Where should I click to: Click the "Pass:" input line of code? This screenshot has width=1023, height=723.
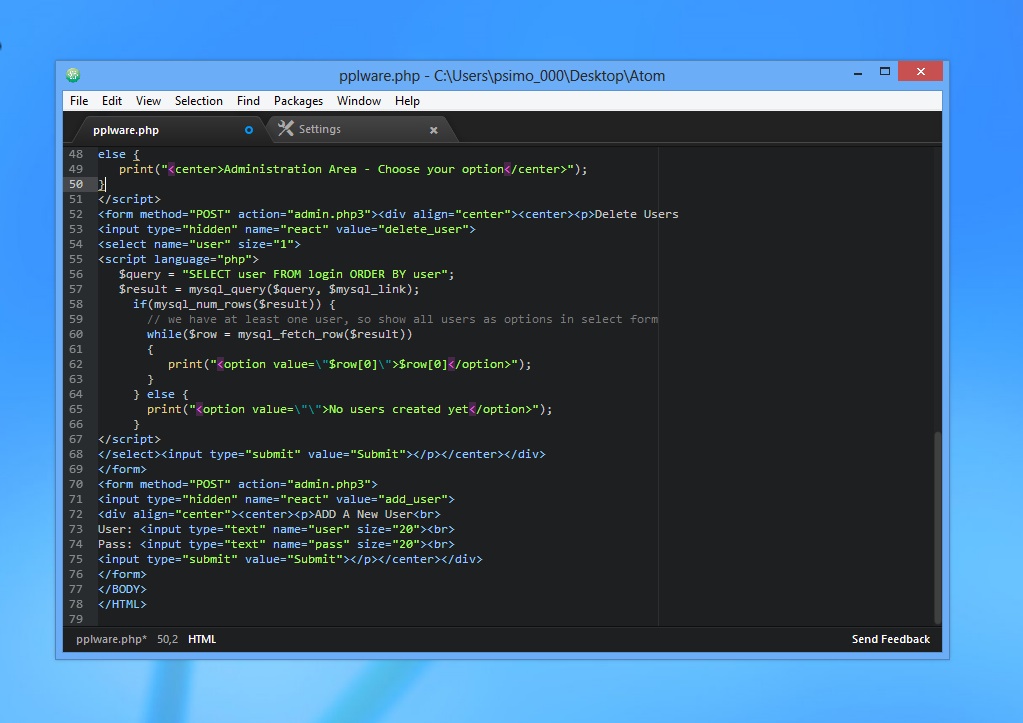tap(276, 544)
